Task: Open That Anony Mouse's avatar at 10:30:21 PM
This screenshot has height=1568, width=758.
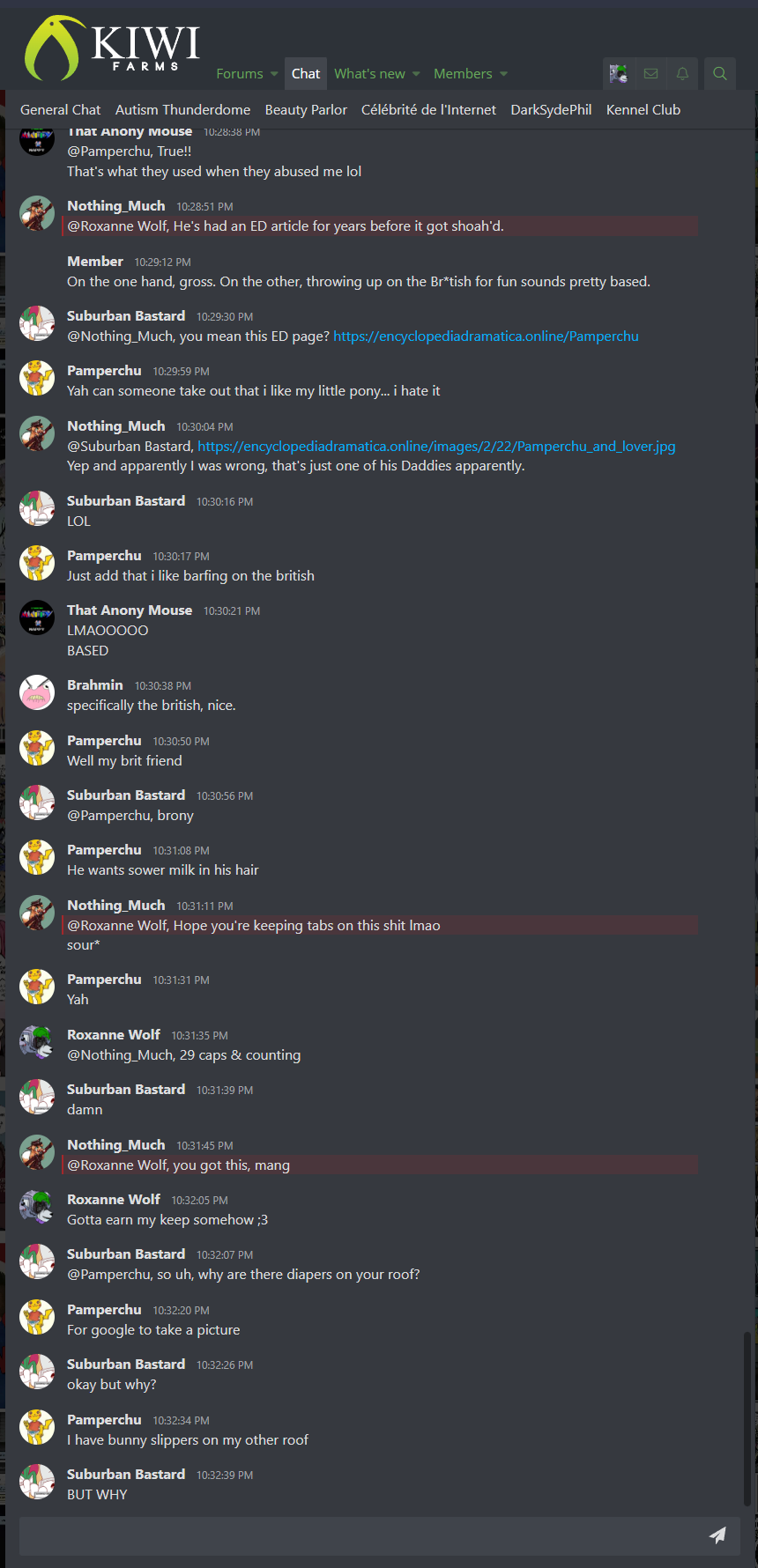Action: coord(37,618)
